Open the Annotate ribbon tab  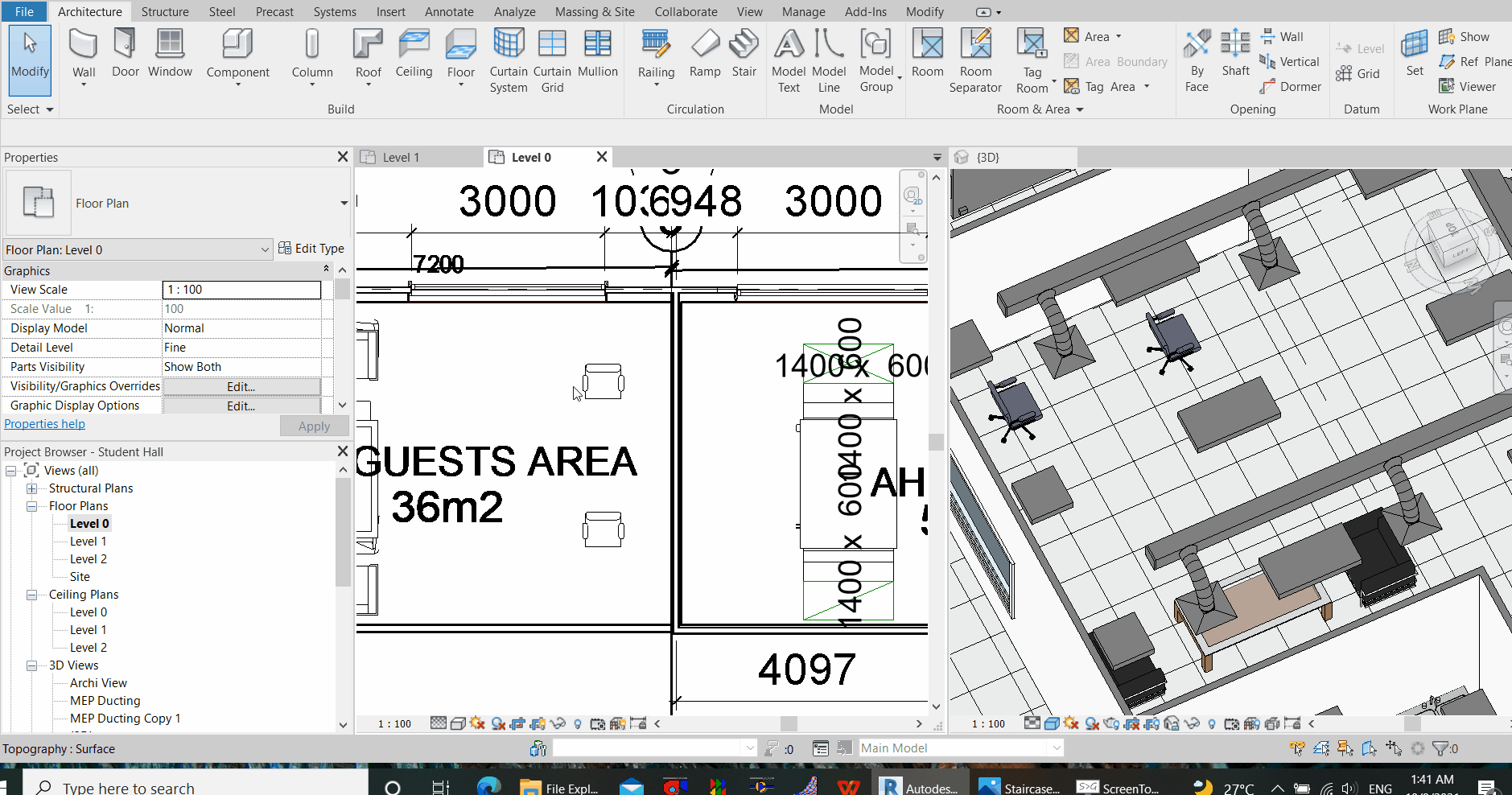[449, 11]
